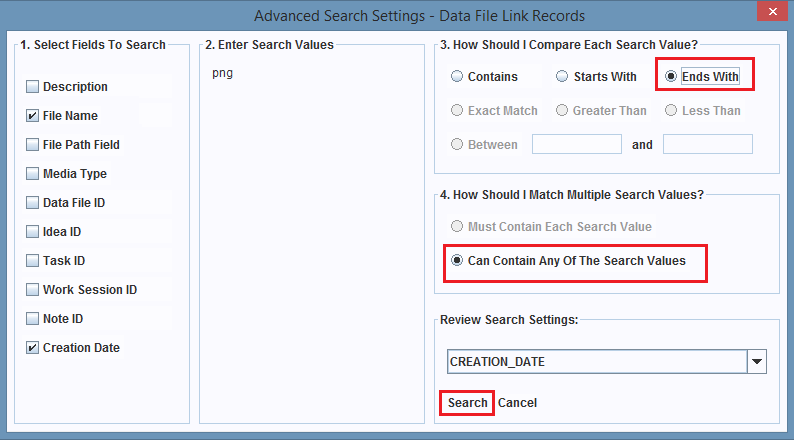Check the Description field checkbox
The image size is (794, 440).
33,87
